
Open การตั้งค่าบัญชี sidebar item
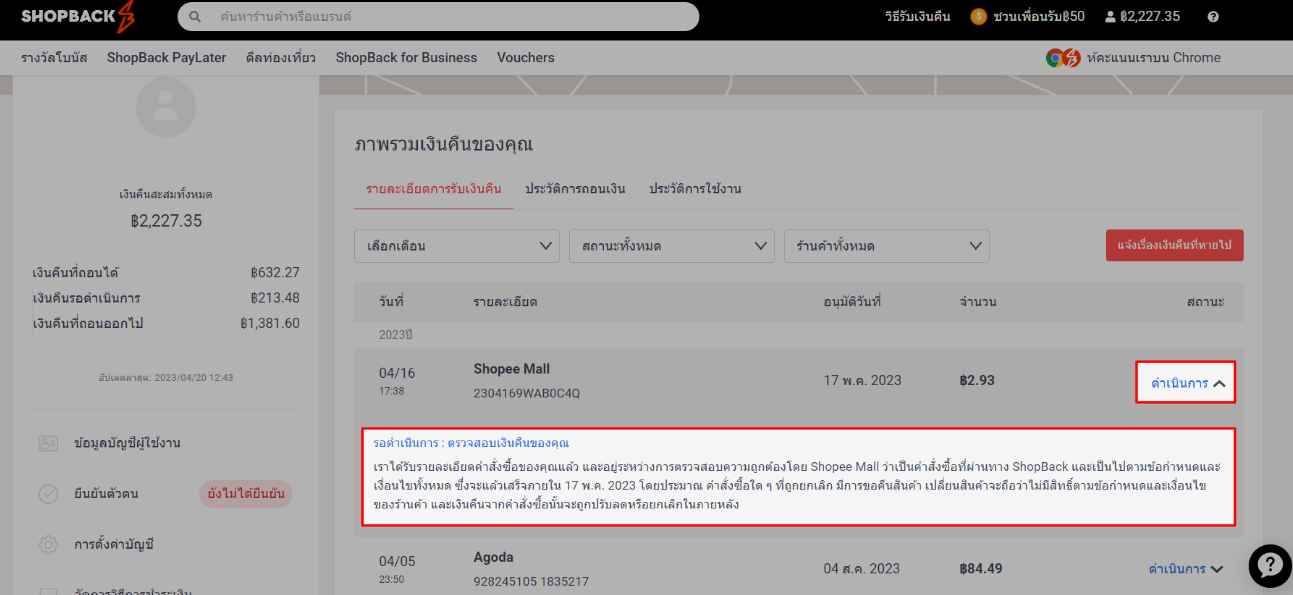pyautogui.click(x=113, y=545)
